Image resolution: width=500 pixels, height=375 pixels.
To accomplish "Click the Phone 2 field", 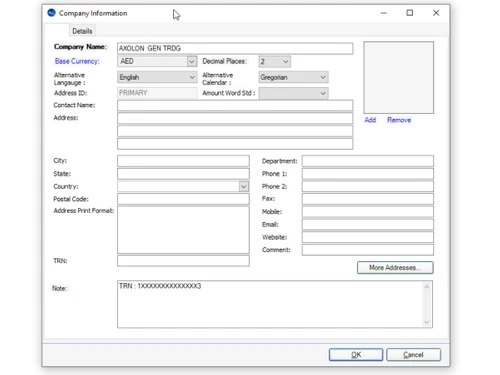I will (368, 186).
